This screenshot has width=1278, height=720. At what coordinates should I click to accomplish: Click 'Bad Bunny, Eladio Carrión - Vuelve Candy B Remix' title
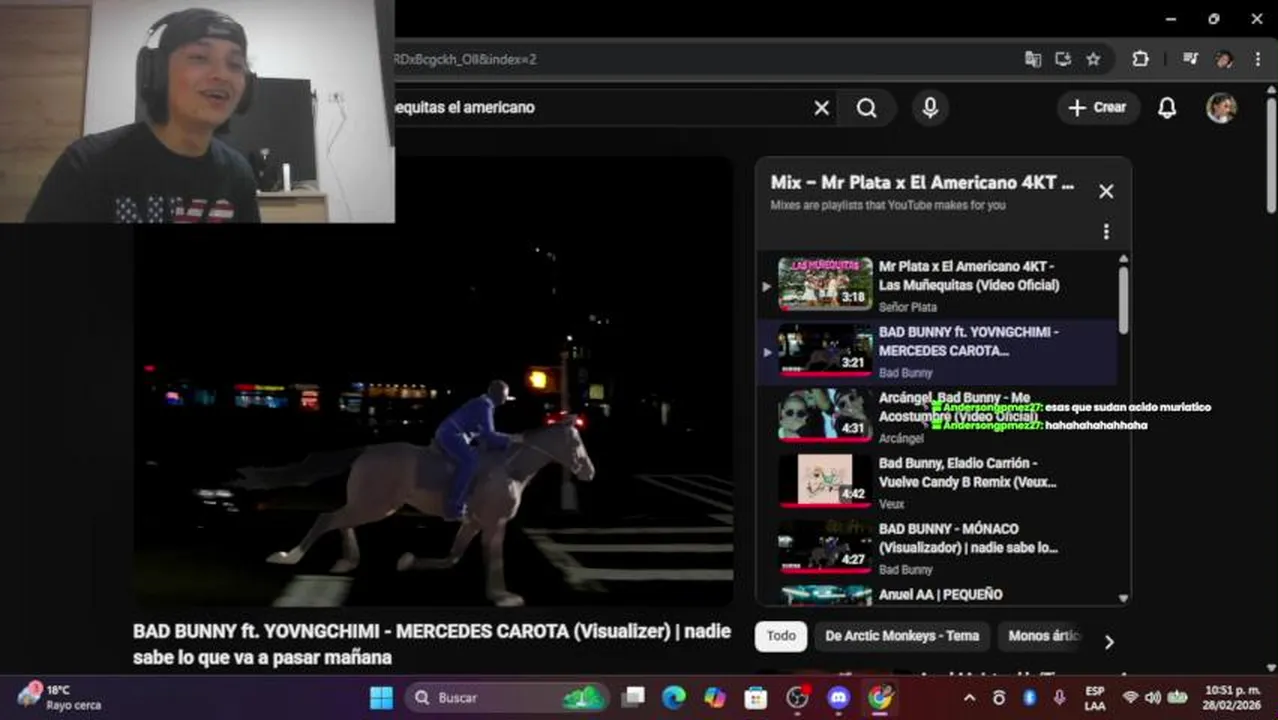(967, 472)
